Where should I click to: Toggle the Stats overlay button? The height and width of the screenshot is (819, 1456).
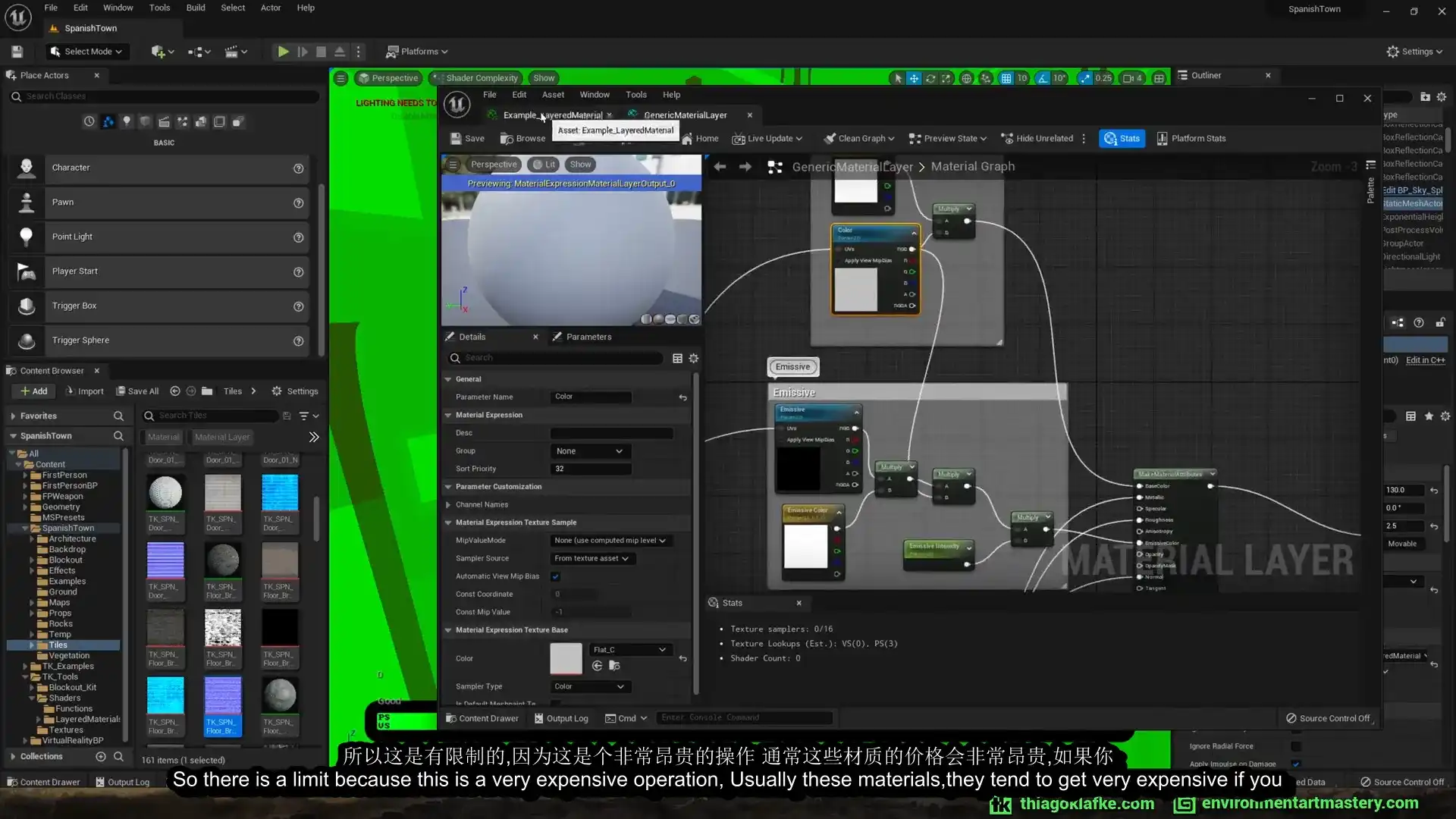(1122, 138)
